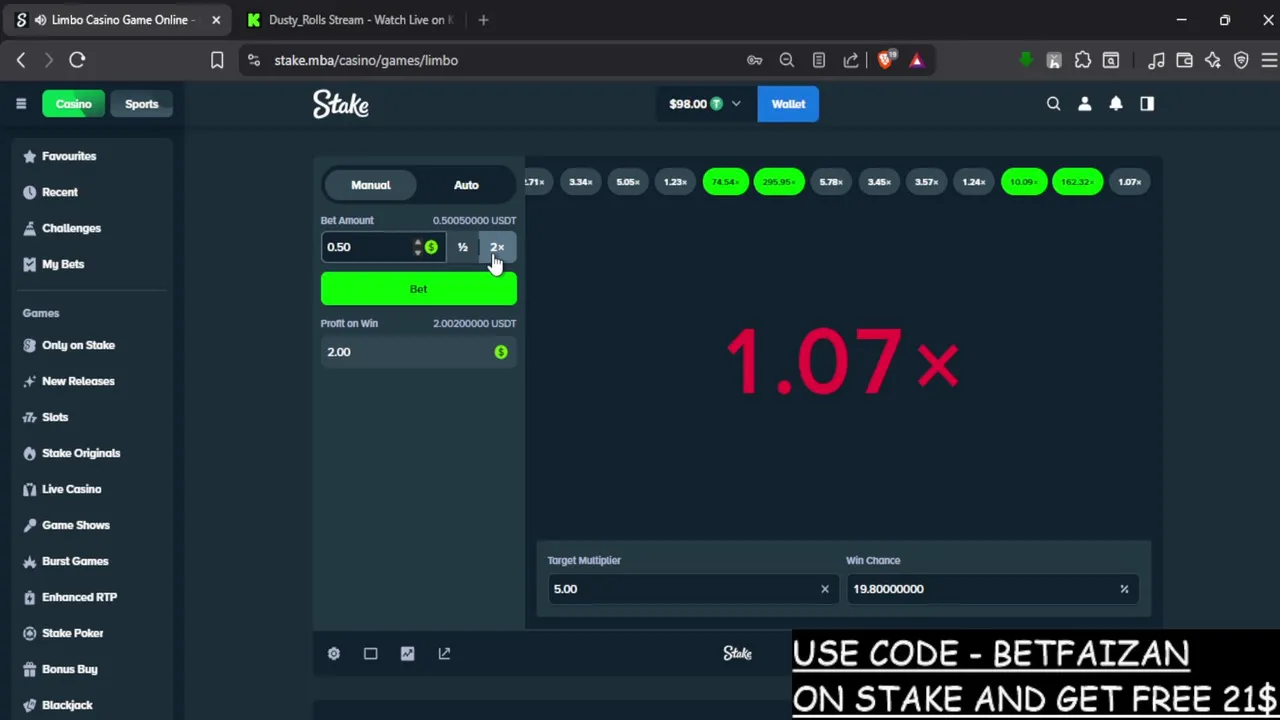Halve the bet with ½ button
The height and width of the screenshot is (720, 1280).
(x=462, y=247)
